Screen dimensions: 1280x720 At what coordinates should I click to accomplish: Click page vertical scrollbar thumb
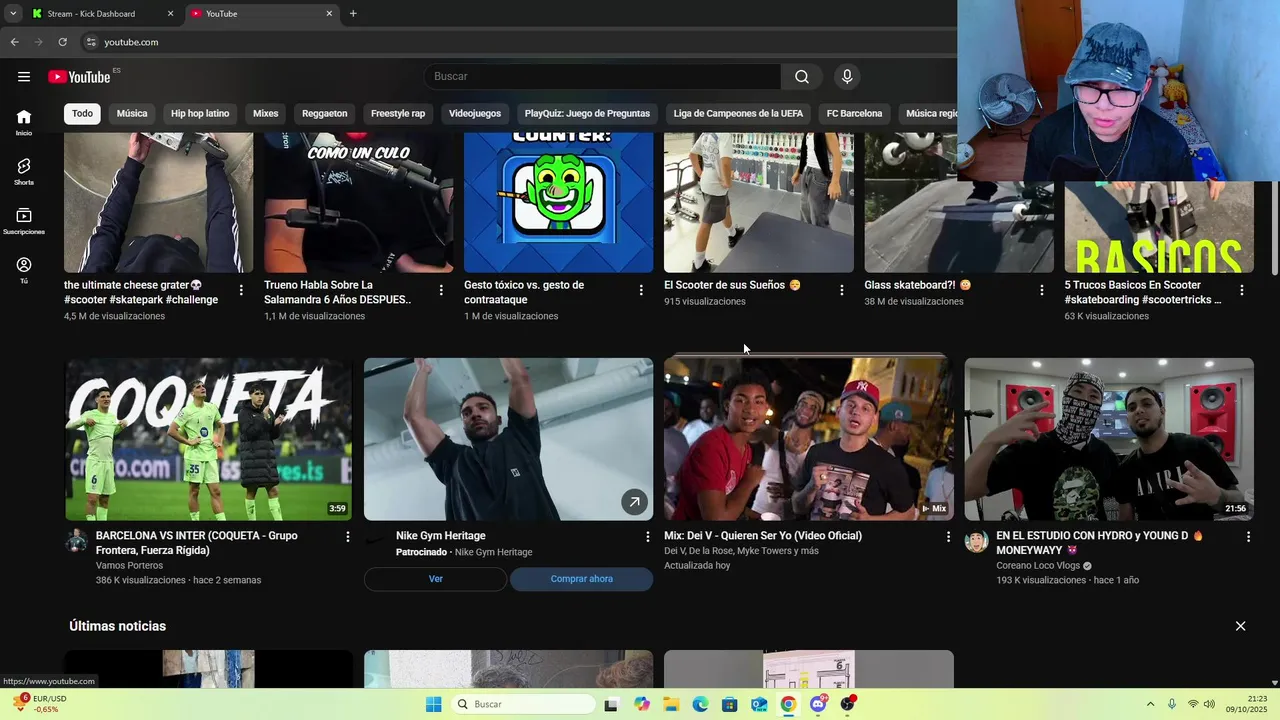click(x=1274, y=228)
